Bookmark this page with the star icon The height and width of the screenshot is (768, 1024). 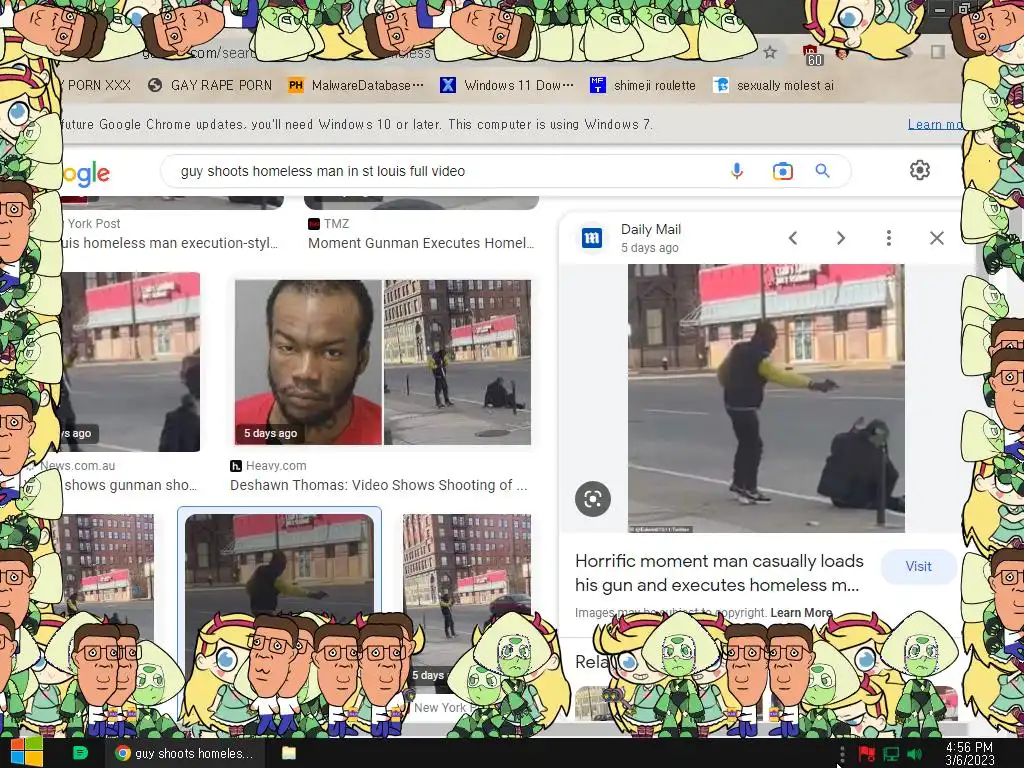(770, 52)
